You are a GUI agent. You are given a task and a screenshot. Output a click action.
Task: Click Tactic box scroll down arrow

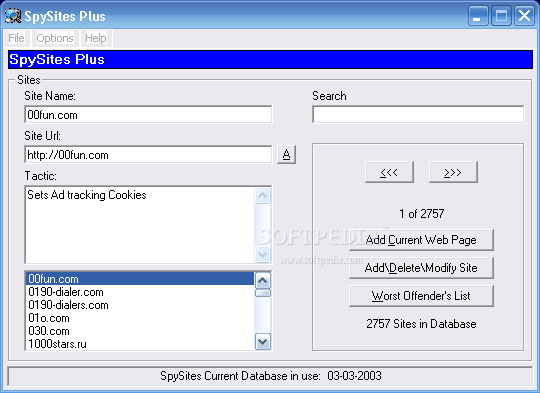click(262, 255)
